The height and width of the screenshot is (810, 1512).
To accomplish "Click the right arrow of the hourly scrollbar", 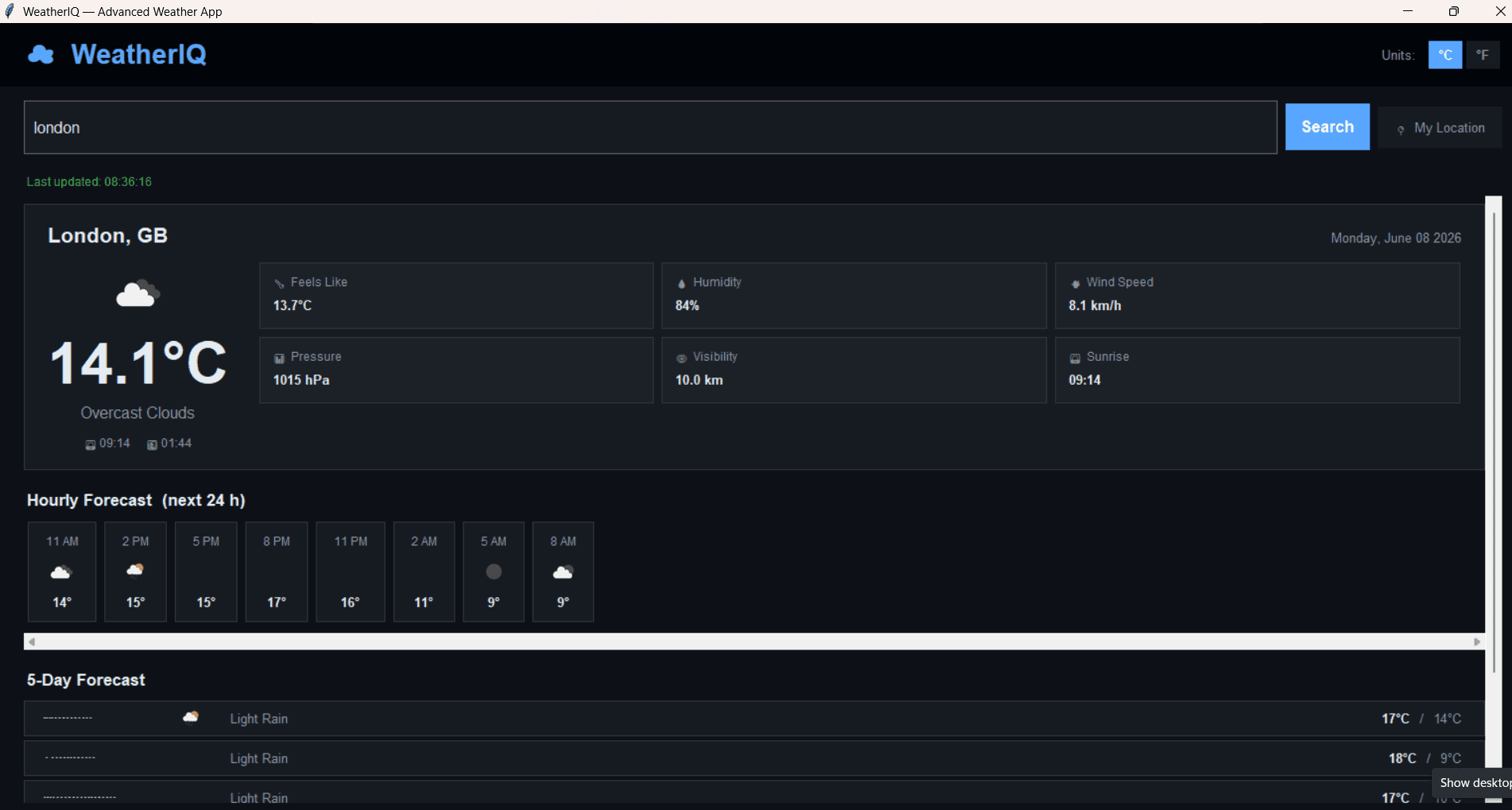I will point(1477,641).
